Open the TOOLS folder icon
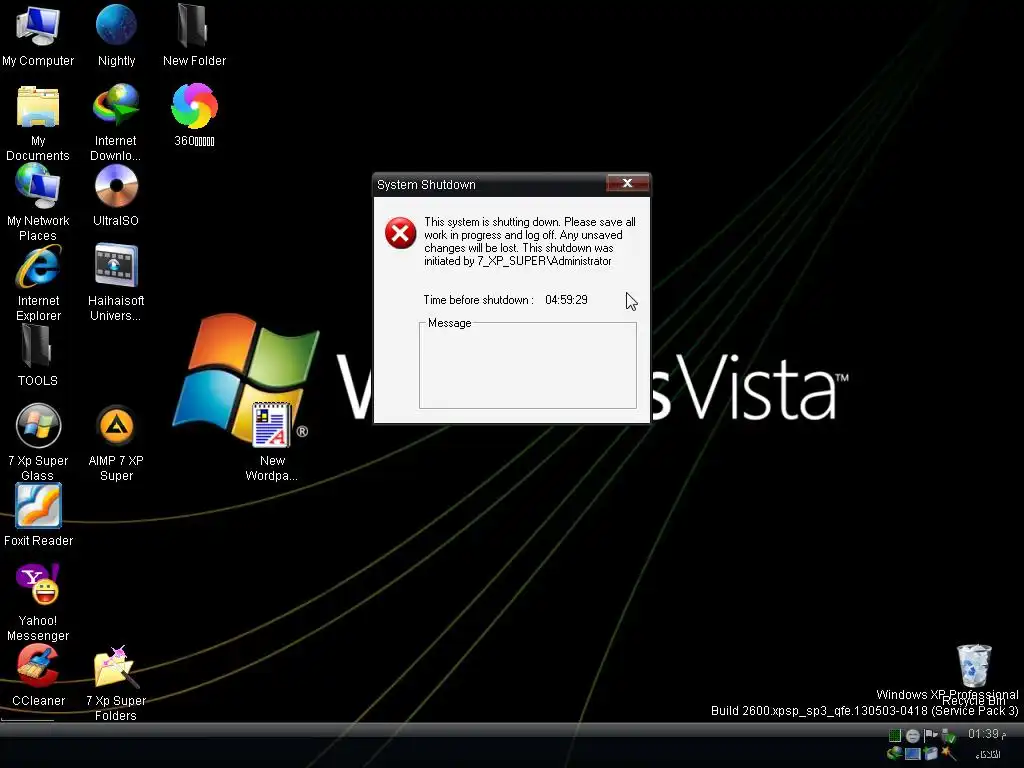The image size is (1024, 768). point(37,355)
